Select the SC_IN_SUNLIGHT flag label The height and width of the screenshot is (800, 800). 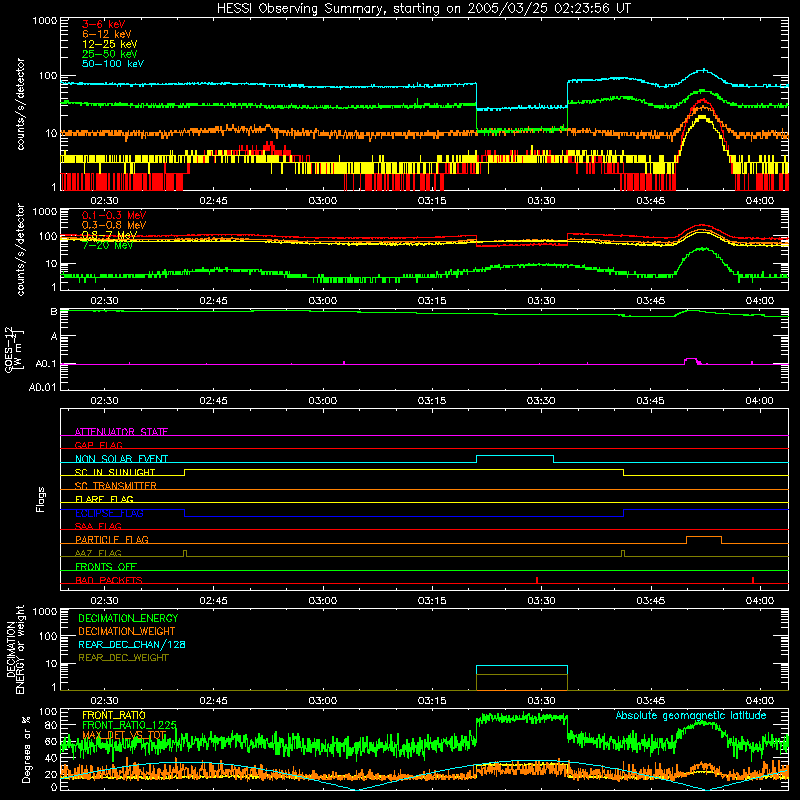(115, 472)
